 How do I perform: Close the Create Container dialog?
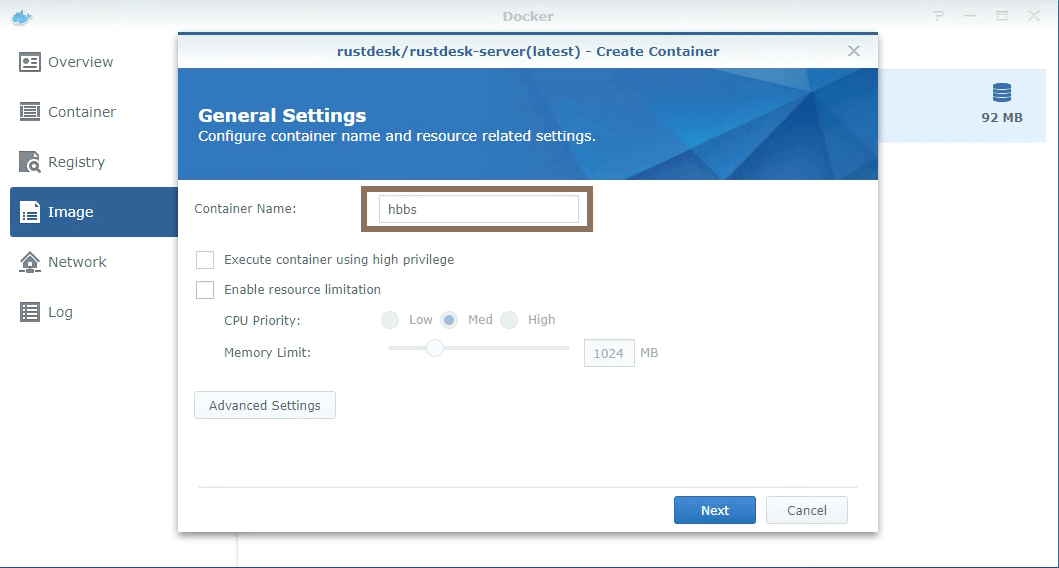[x=853, y=51]
